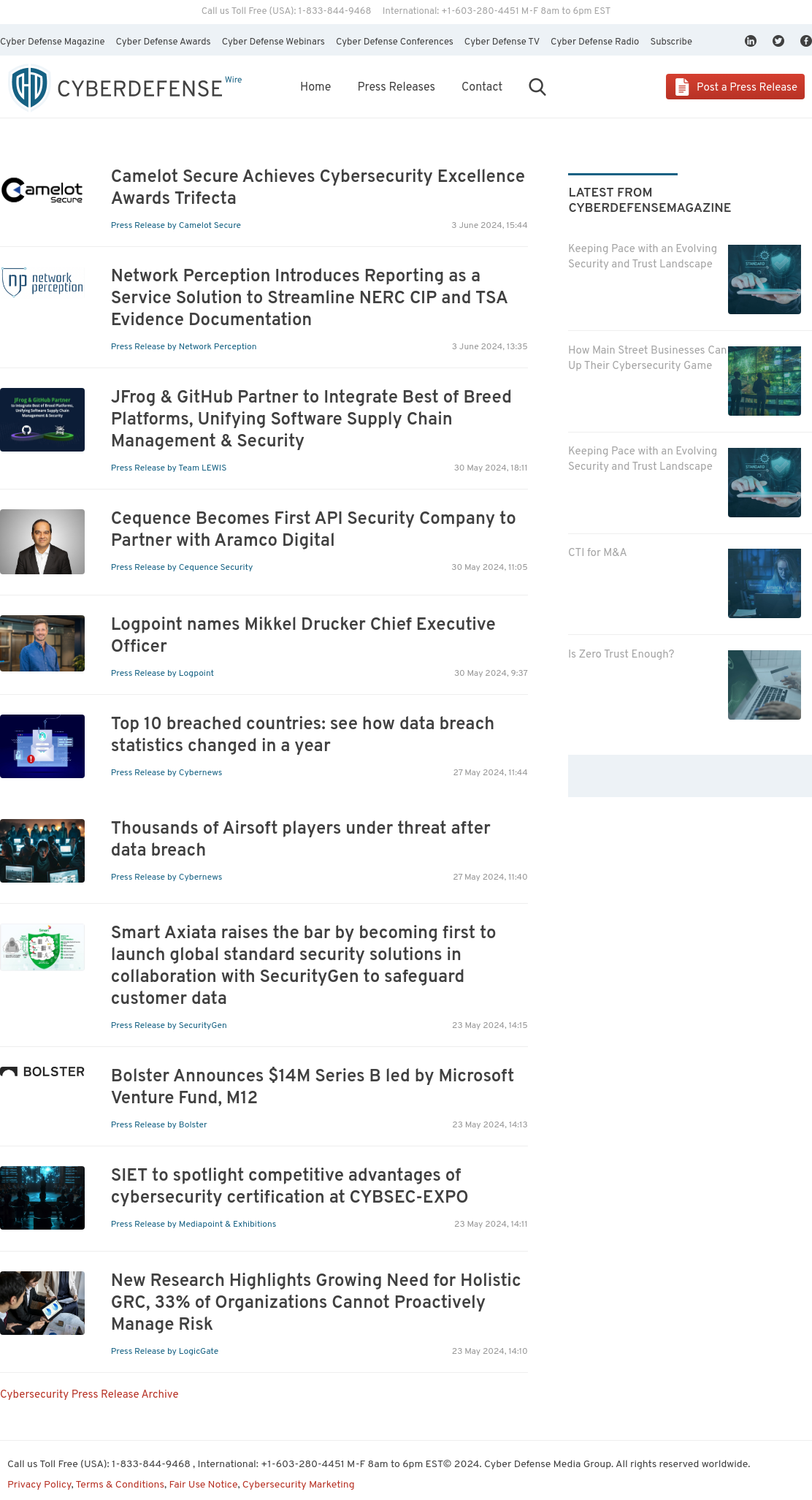Go to the Home menu item
Viewport: 812px width, 1500px height.
[x=315, y=87]
